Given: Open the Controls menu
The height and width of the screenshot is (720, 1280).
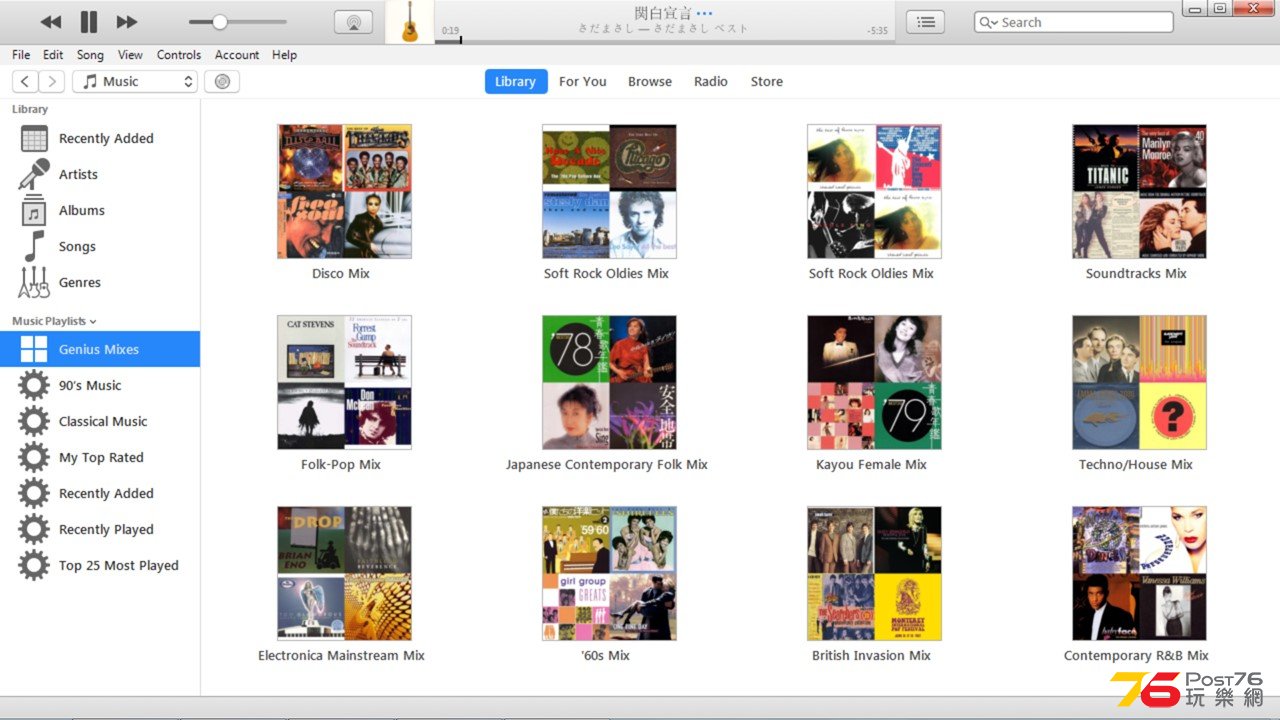Looking at the screenshot, I should [x=179, y=55].
